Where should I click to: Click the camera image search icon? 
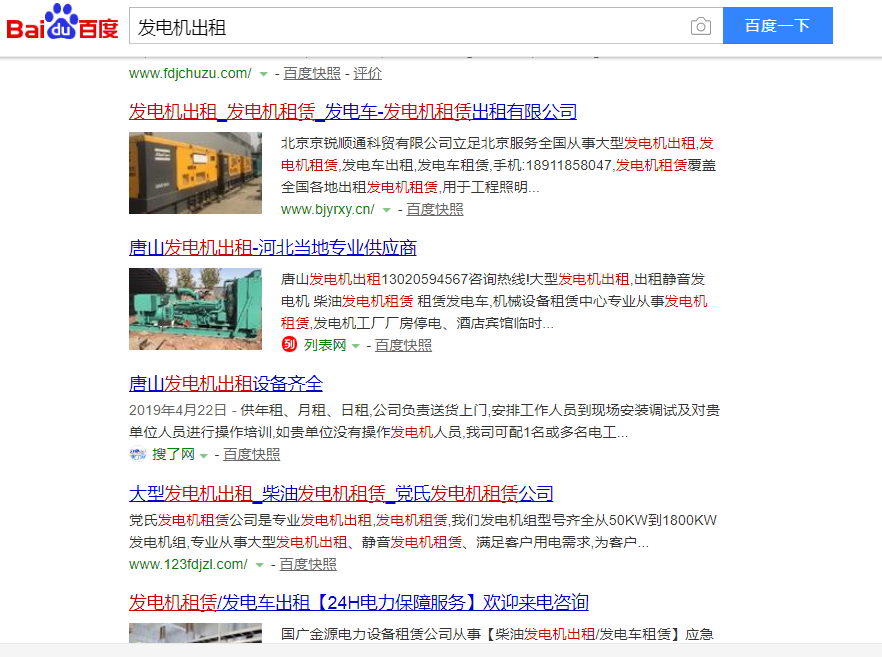point(701,27)
